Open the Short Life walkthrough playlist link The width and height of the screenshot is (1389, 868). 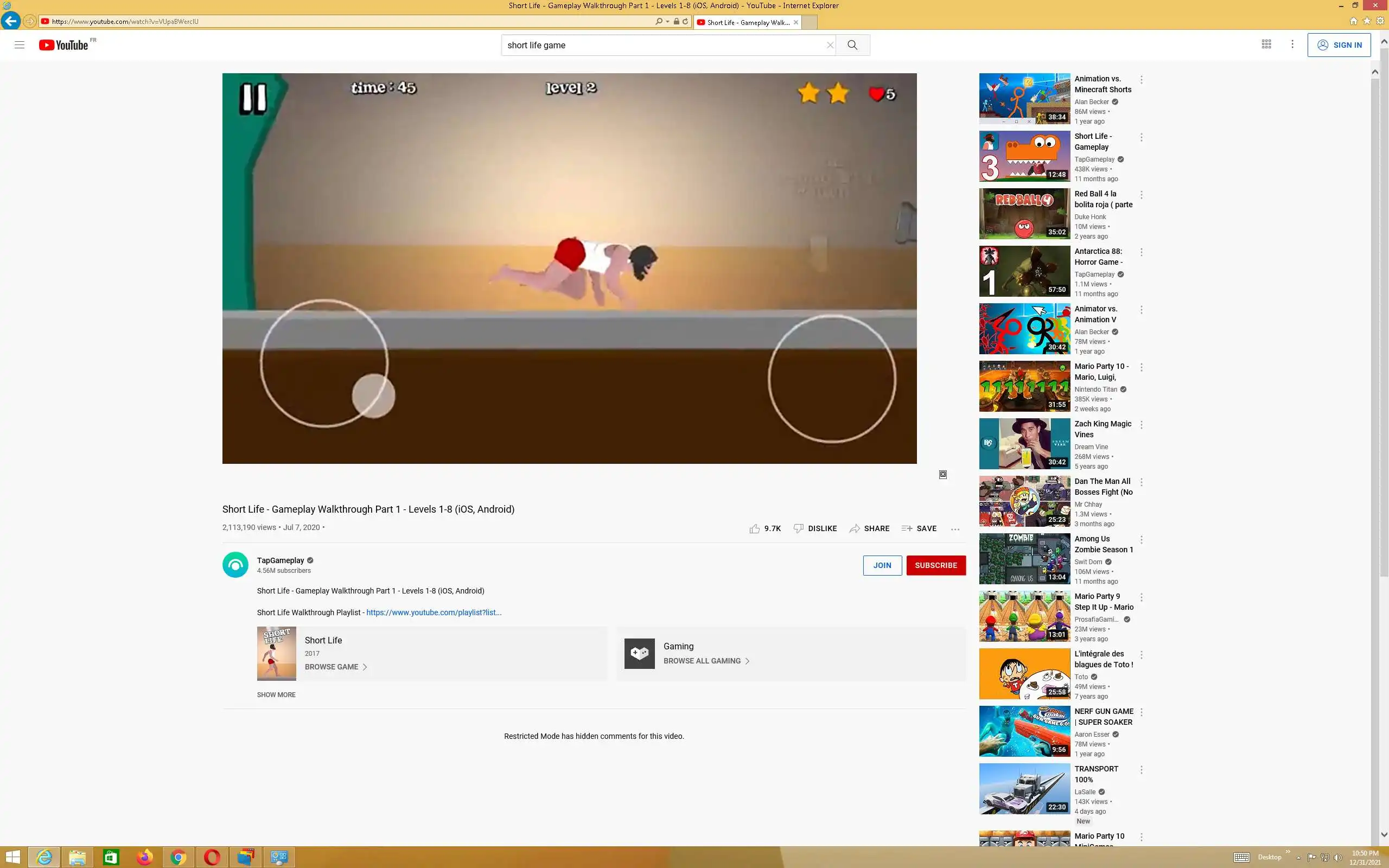434,612
